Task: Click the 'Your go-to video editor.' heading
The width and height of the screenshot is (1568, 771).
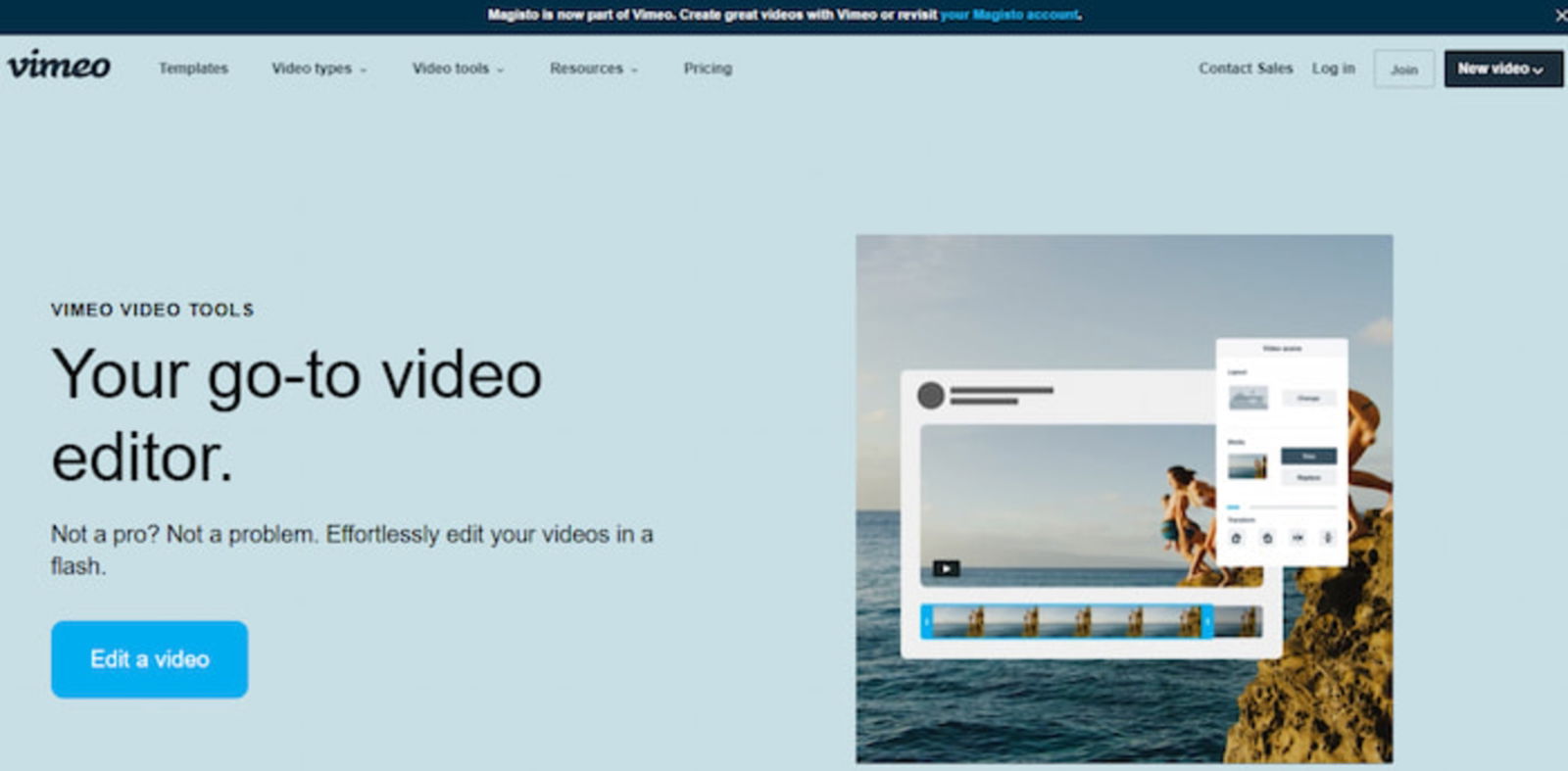Action: point(296,415)
